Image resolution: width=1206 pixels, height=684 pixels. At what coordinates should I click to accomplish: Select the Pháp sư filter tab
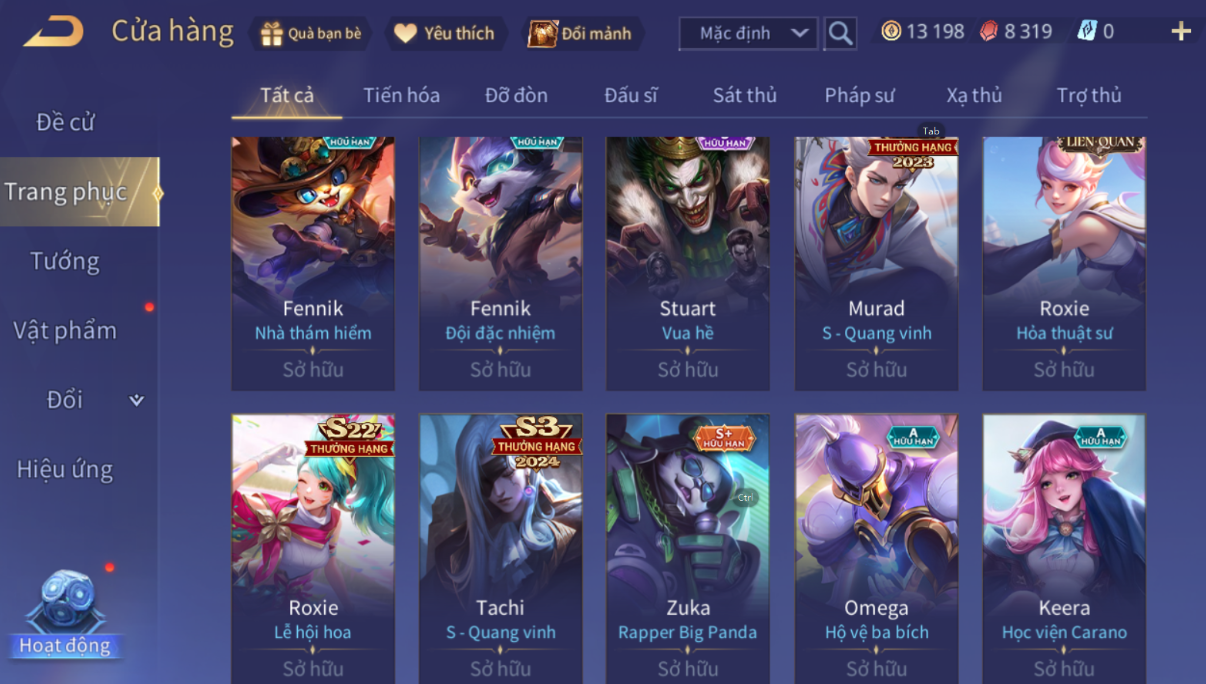[x=859, y=95]
